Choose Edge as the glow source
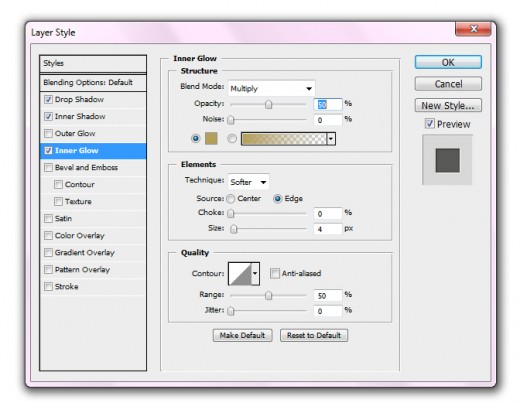The height and width of the screenshot is (403, 520). 277,199
